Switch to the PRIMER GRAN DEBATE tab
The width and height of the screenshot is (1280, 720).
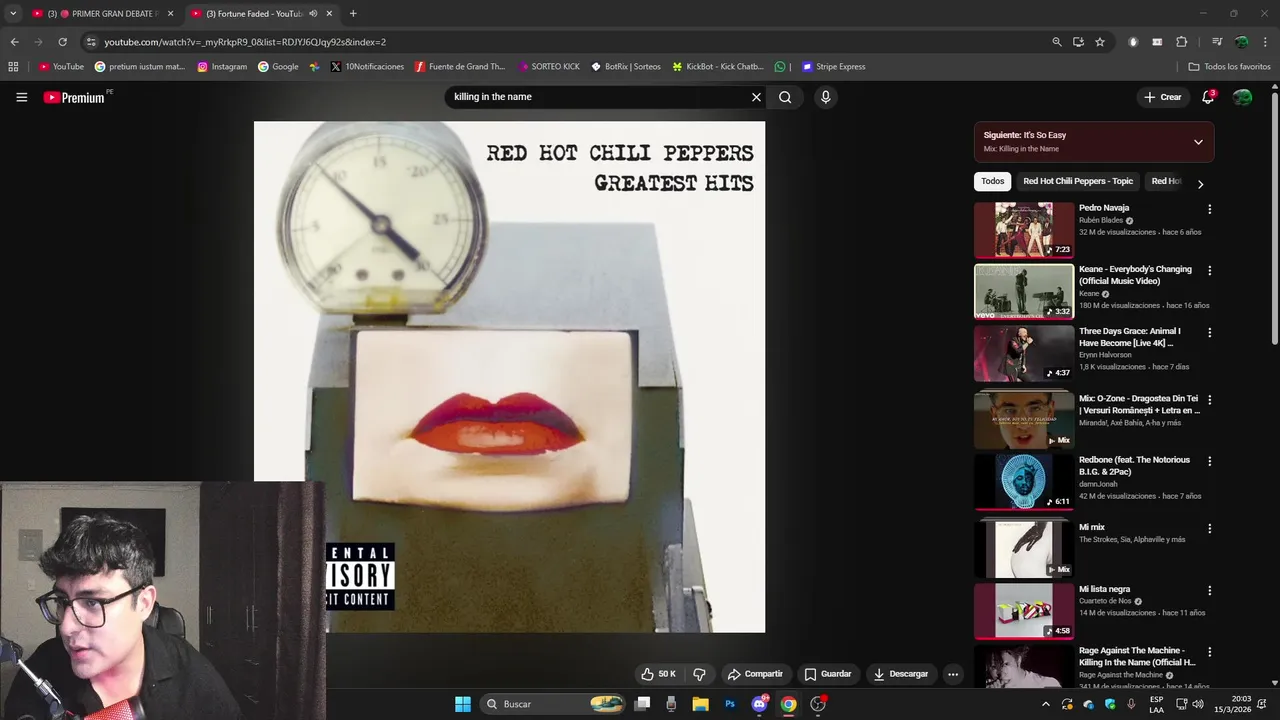(x=102, y=13)
